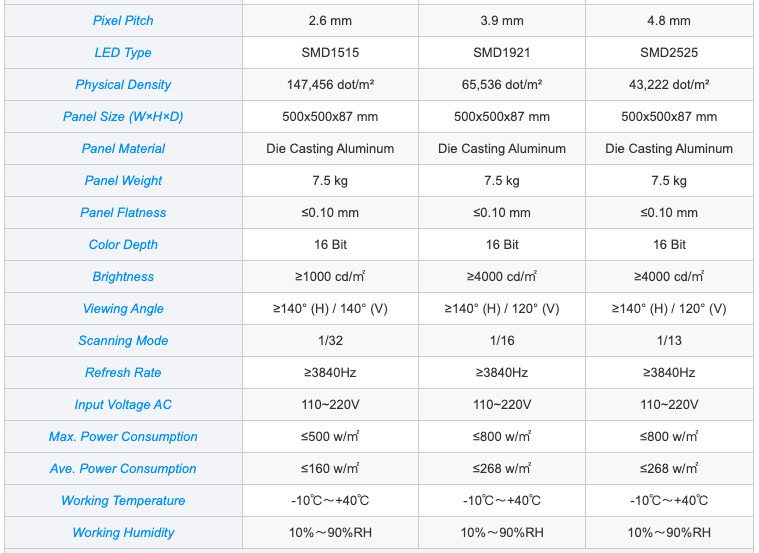
Task: Click the Ave. Power Consumption label
Action: (x=123, y=468)
